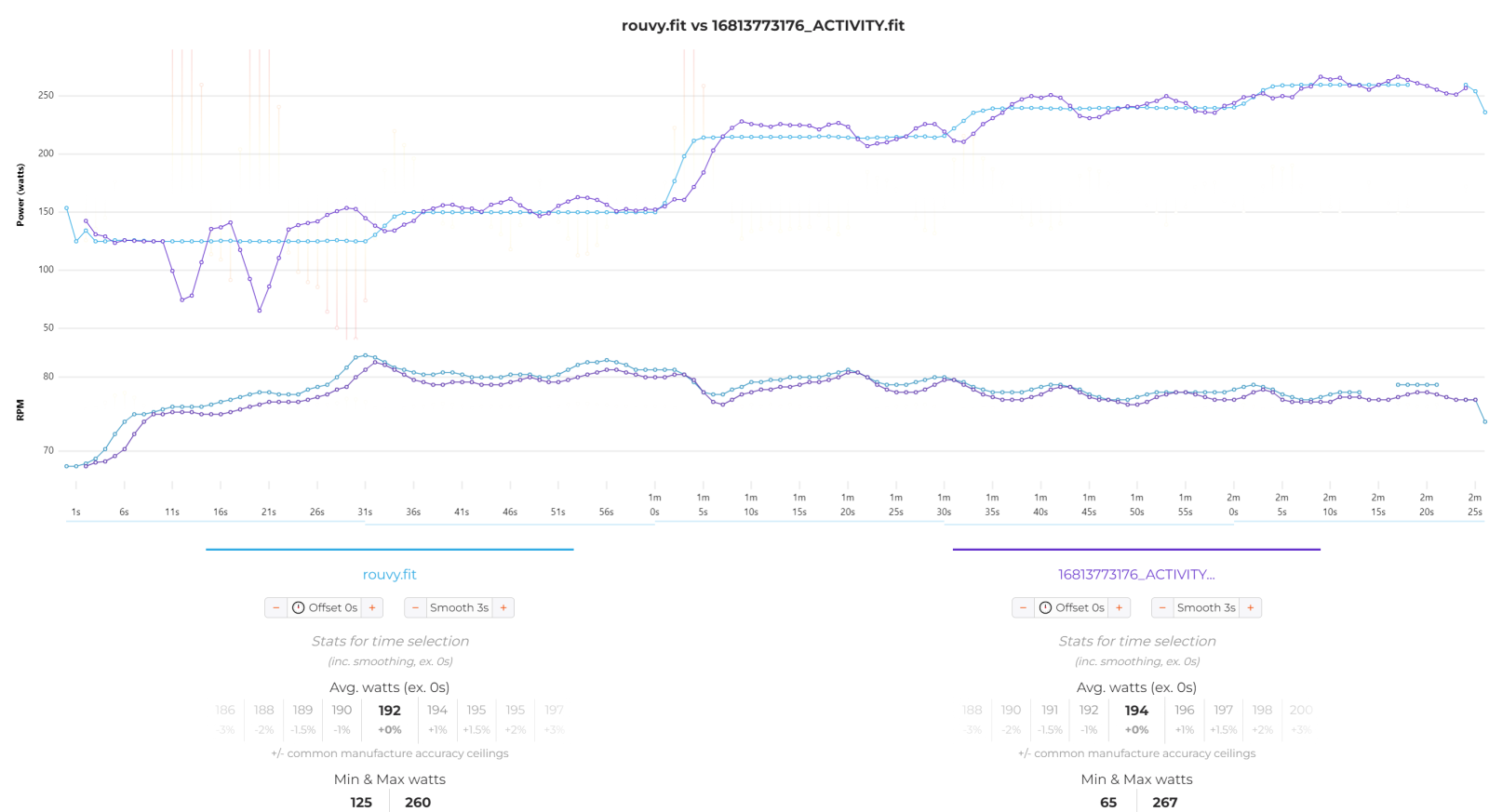Click the Power (watts) axis title

20,195
